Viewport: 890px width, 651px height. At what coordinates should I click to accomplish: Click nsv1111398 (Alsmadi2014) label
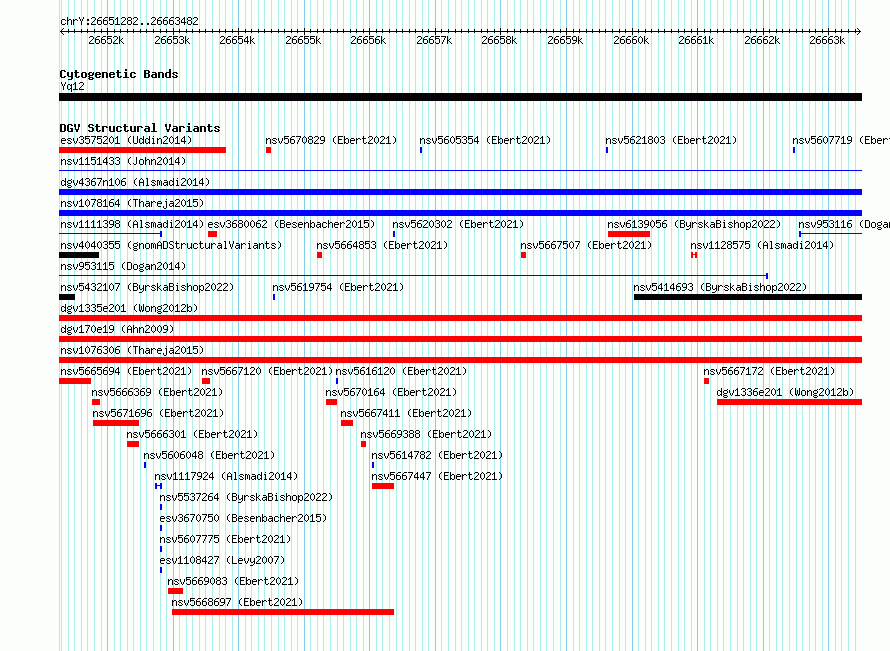click(132, 224)
